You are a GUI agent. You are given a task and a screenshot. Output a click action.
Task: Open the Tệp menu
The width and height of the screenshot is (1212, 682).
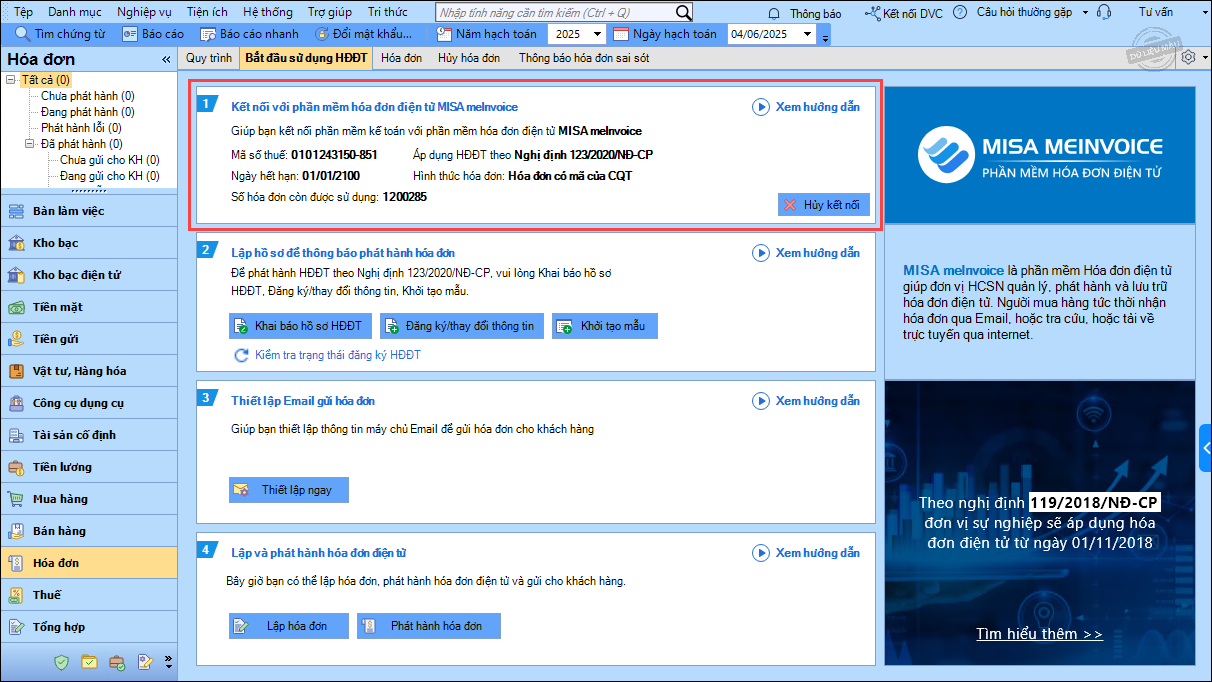(x=23, y=12)
